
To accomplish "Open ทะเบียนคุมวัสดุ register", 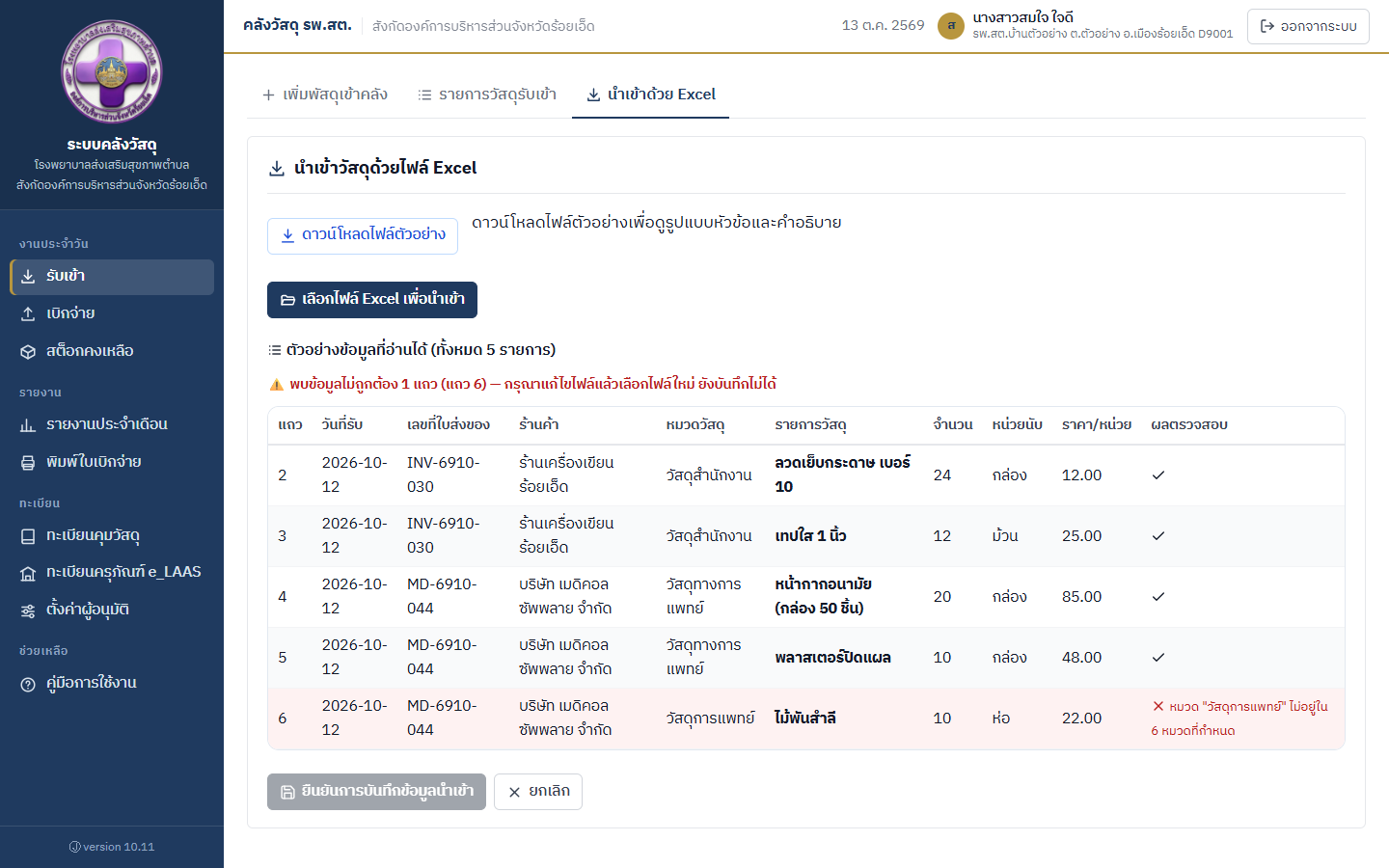I will pos(112,536).
